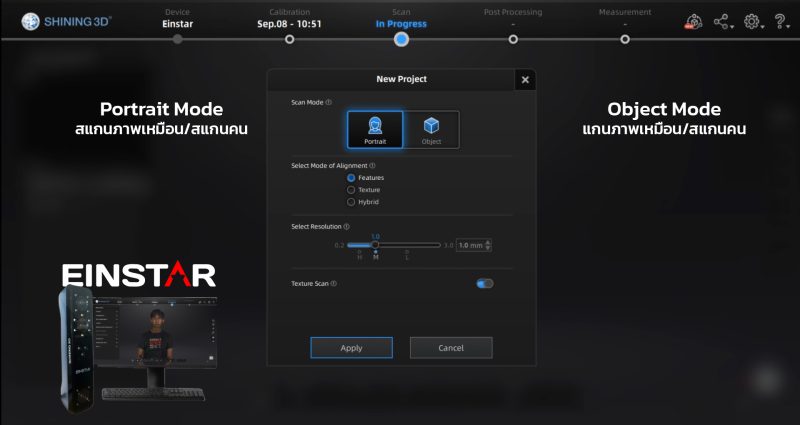
Task: Open the info tooltip beside Scan Mode
Action: 329,102
